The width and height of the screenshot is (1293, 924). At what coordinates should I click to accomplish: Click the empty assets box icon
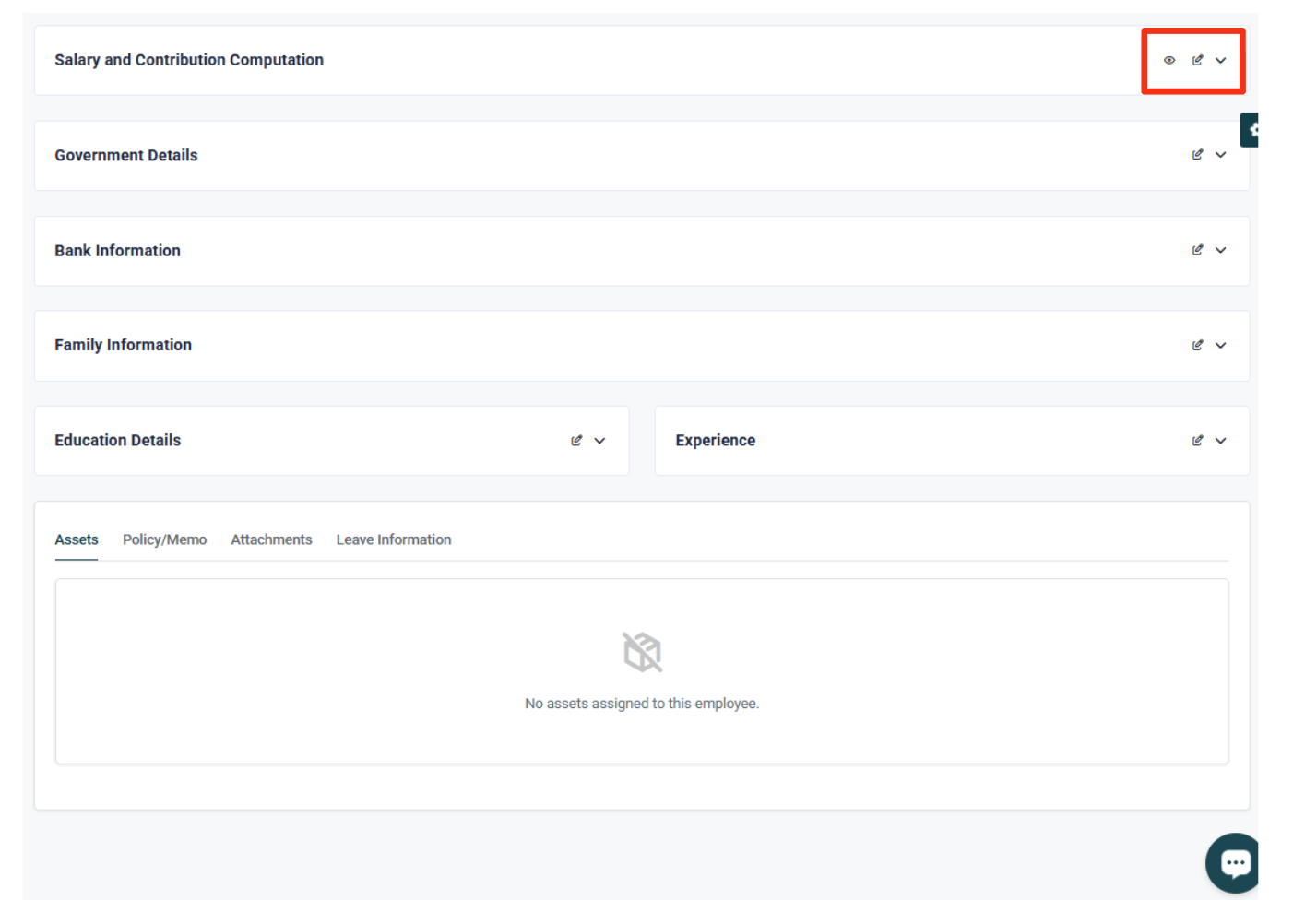pos(642,652)
